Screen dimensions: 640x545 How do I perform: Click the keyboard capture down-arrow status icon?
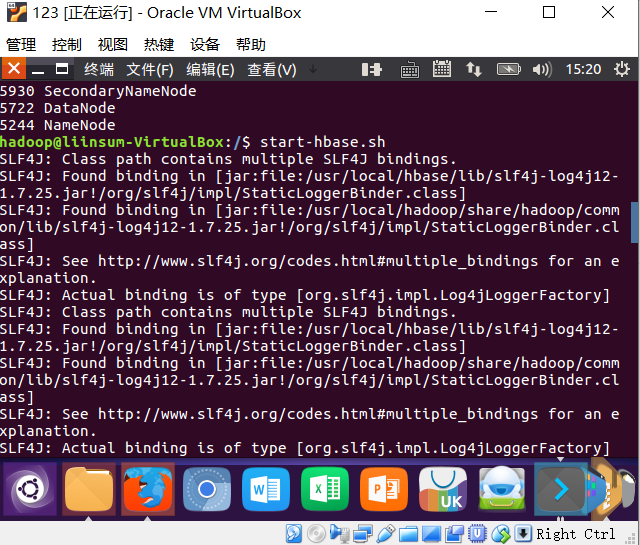[523, 533]
